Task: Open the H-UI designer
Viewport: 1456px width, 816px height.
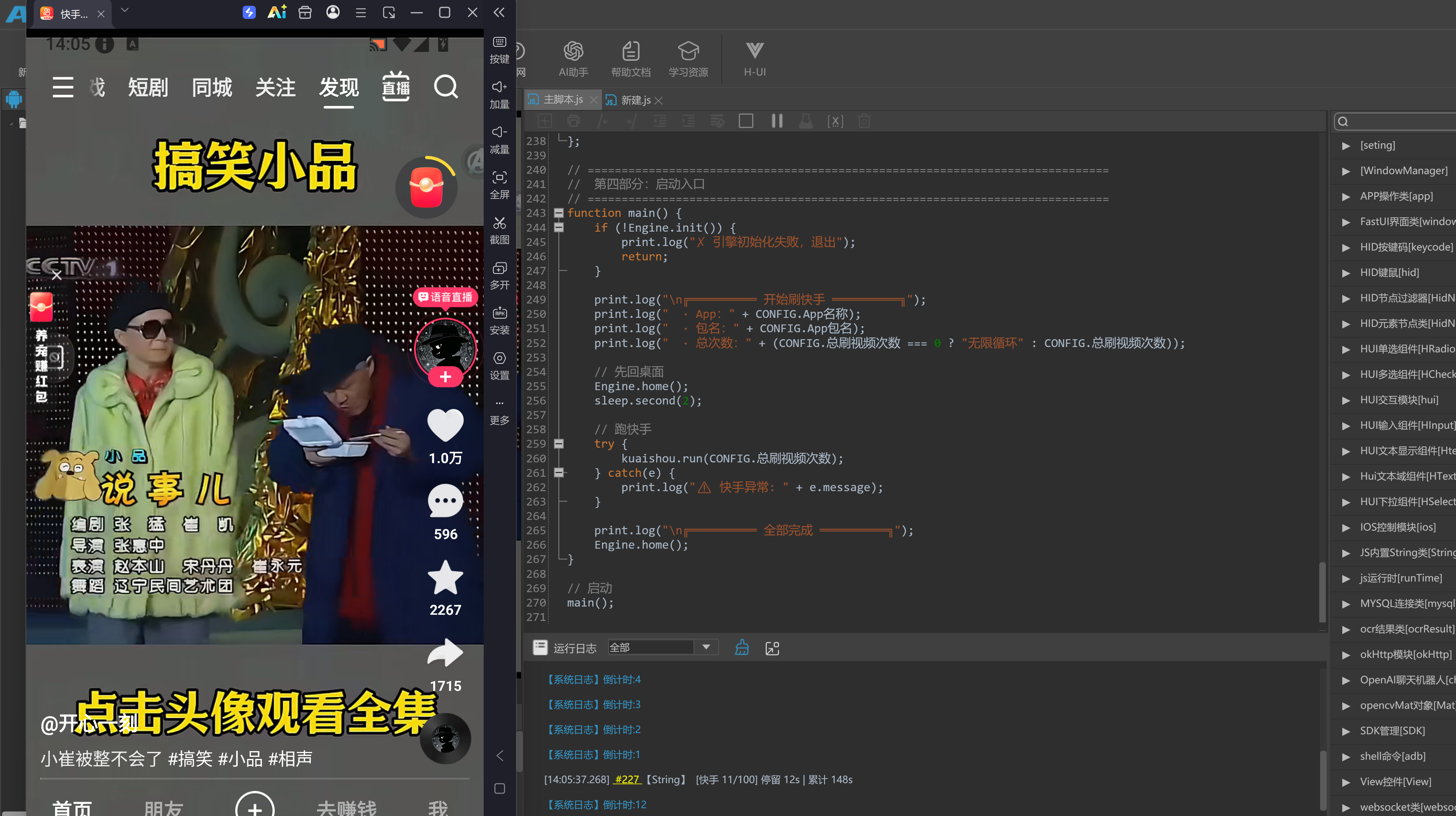Action: [755, 59]
